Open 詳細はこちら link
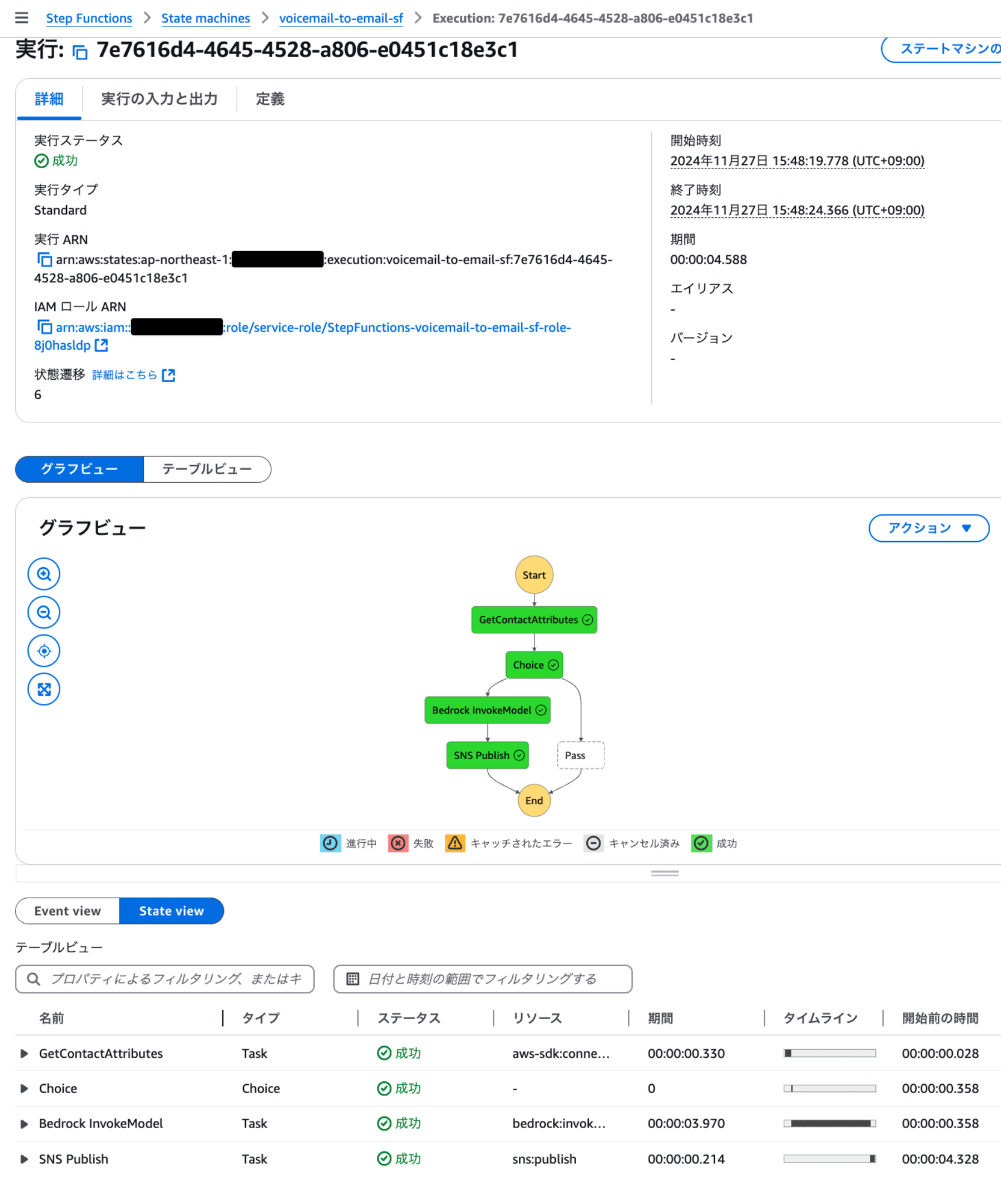Screen dimensions: 1001x1204 coord(125,375)
